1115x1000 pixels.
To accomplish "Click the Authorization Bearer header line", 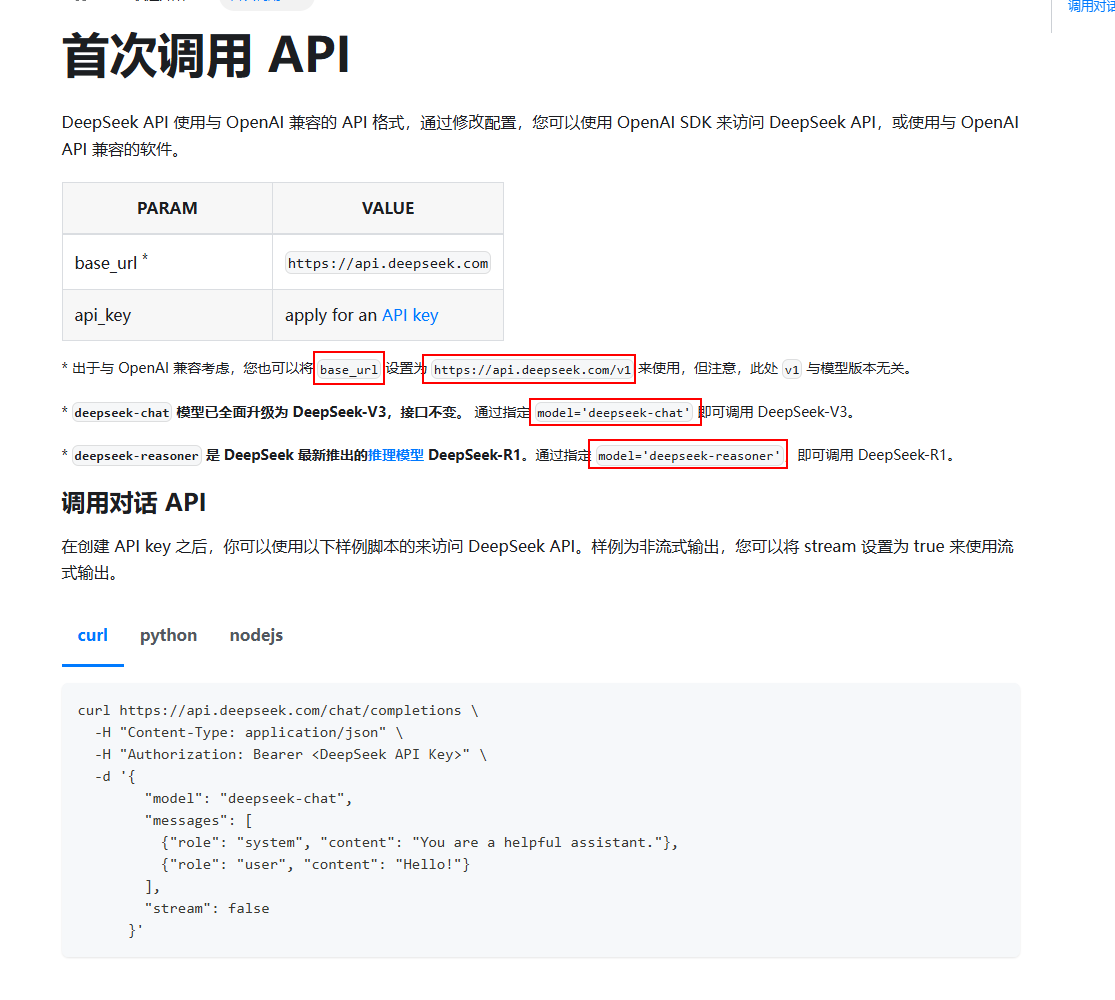I will [x=291, y=755].
